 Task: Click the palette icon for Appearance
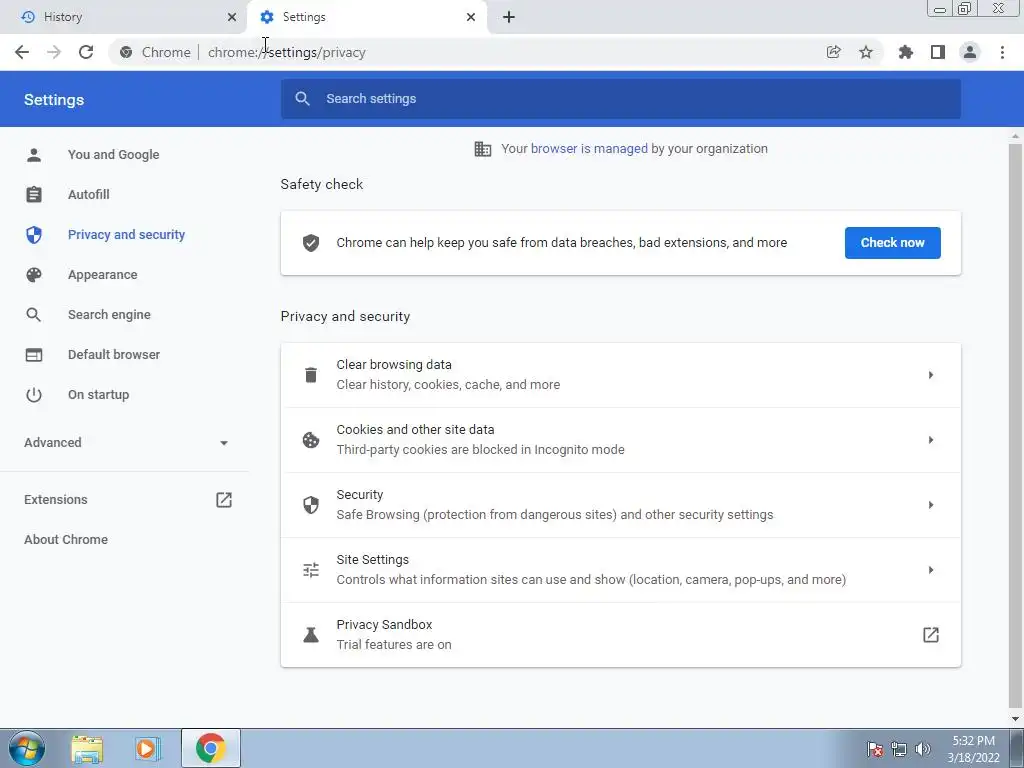tap(34, 275)
